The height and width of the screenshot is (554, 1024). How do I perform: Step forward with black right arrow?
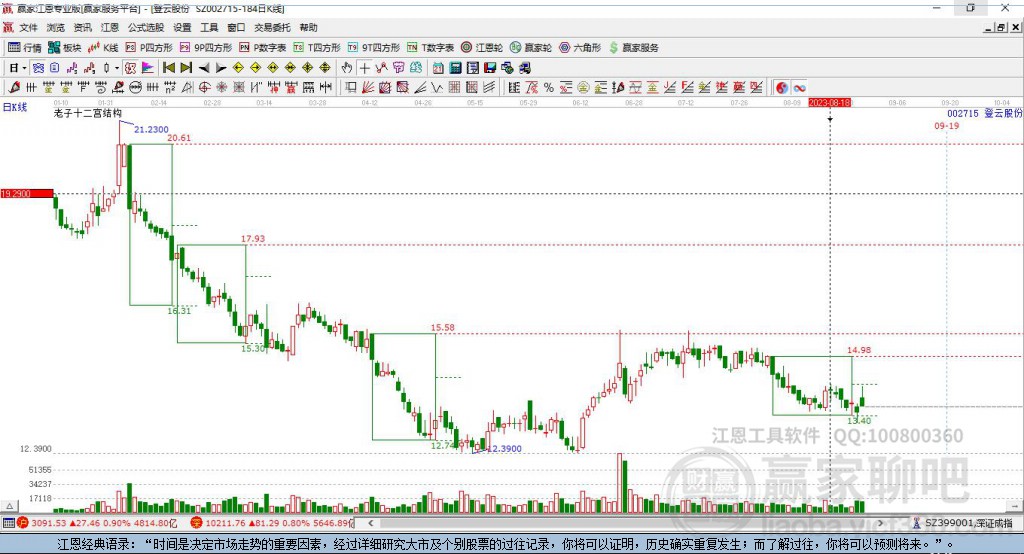pos(221,68)
